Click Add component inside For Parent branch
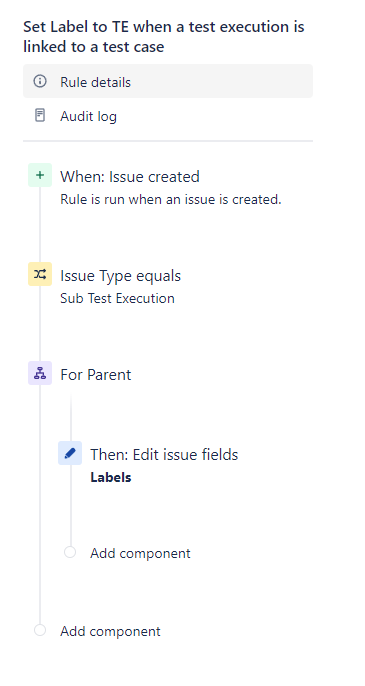The width and height of the screenshot is (365, 686). [140, 553]
